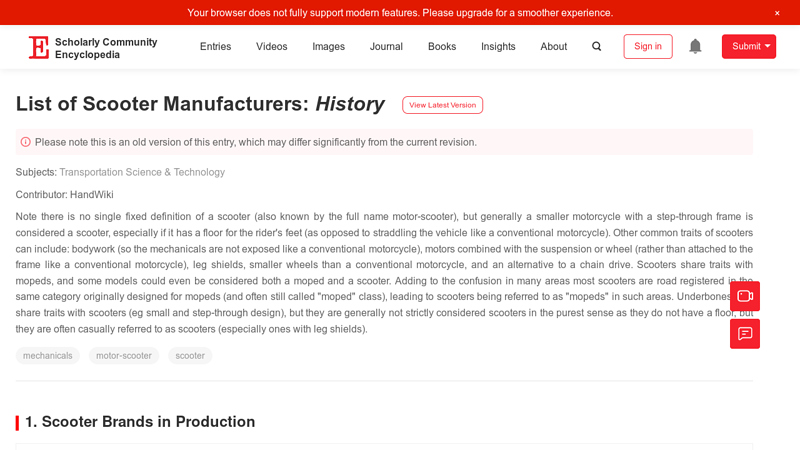800x450 pixels.
Task: Close the browser upgrade banner
Action: (777, 13)
